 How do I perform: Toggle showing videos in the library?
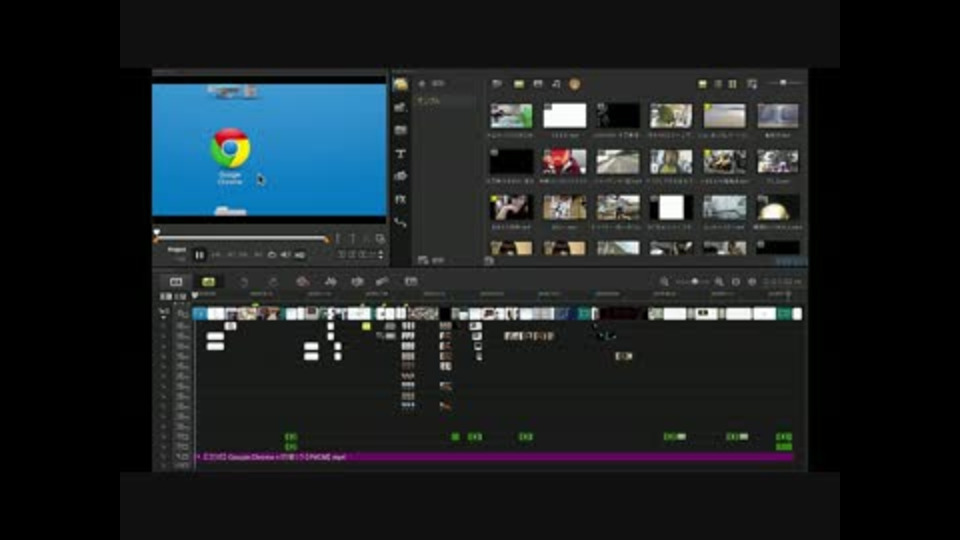point(519,84)
